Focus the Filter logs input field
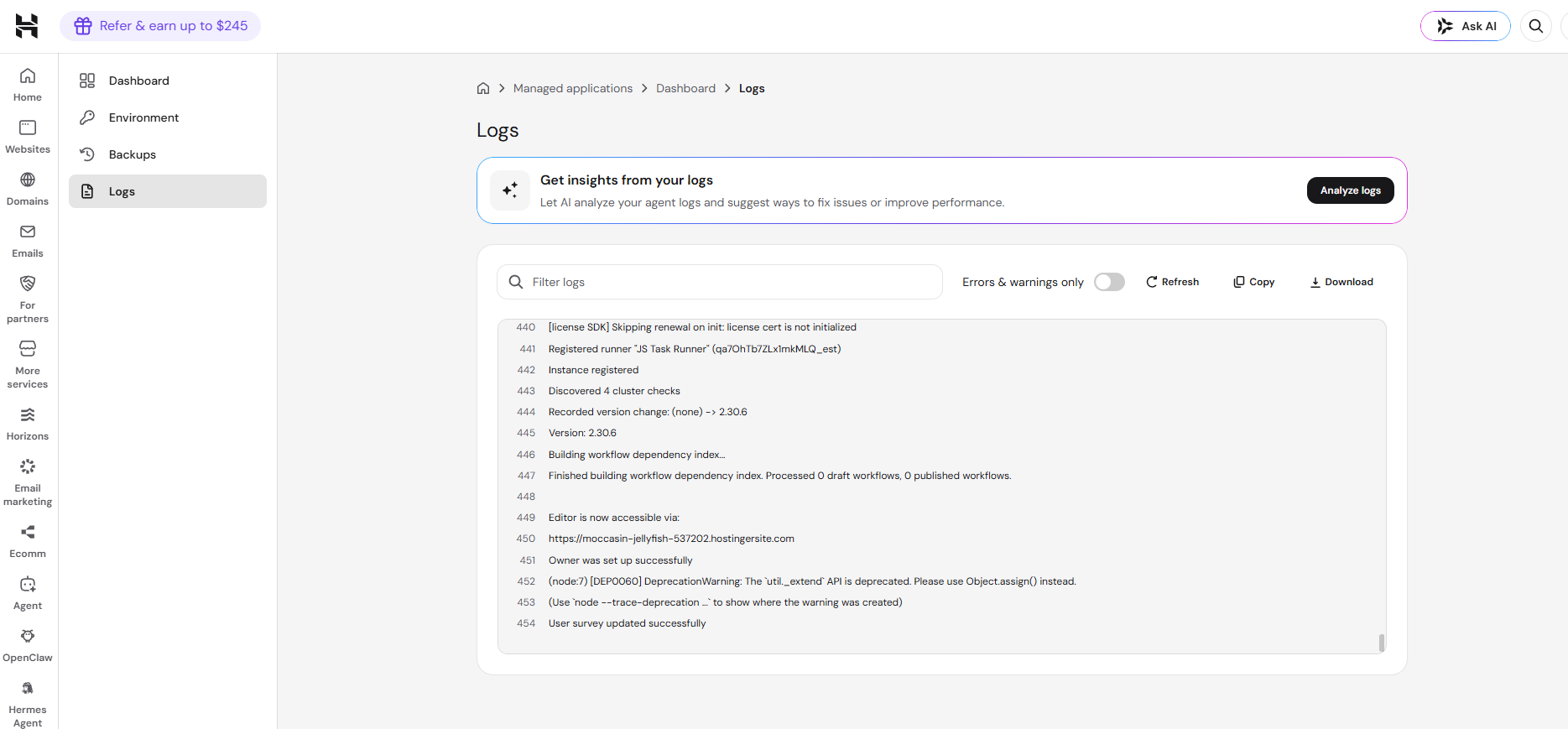The width and height of the screenshot is (1568, 729). tap(720, 282)
